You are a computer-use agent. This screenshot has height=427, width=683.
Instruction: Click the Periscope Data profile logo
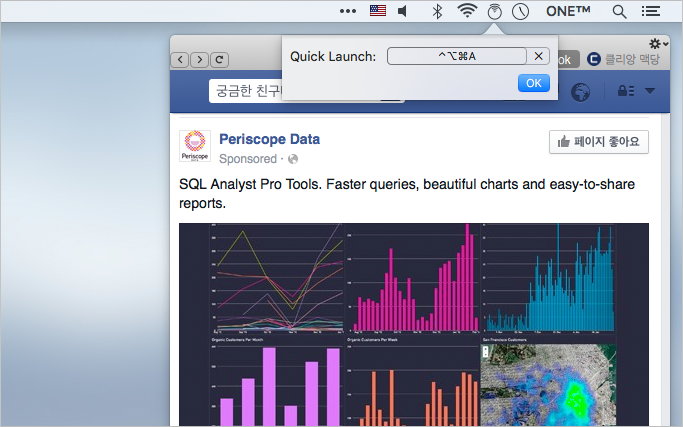click(195, 146)
